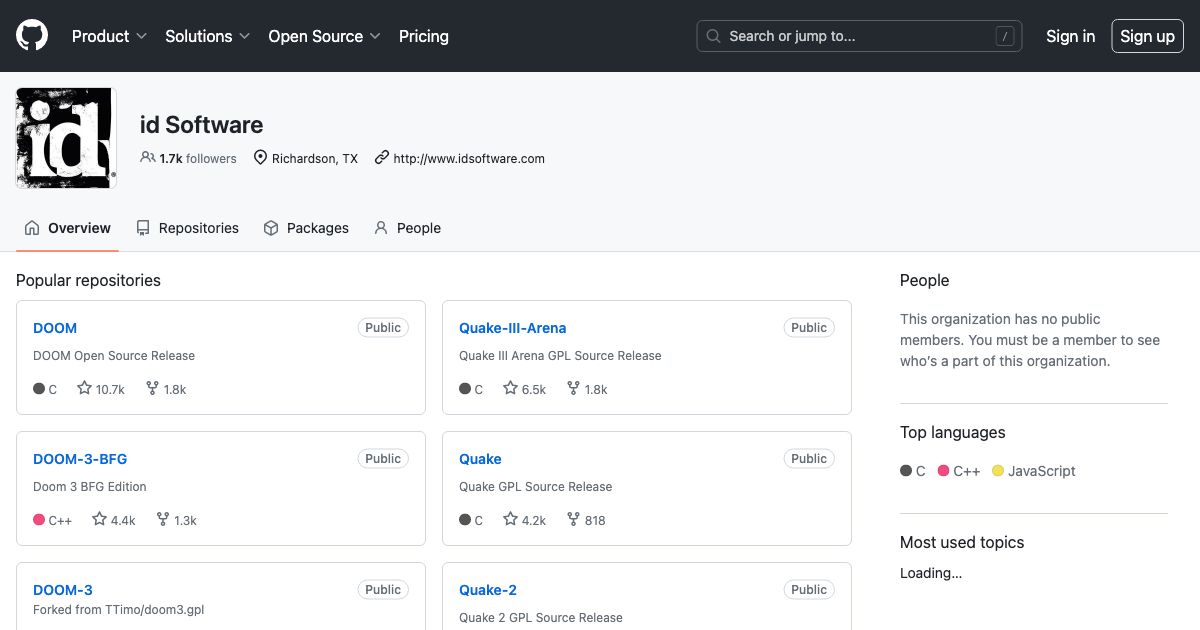Click the followers people icon
Image resolution: width=1200 pixels, height=630 pixels.
click(x=152, y=158)
